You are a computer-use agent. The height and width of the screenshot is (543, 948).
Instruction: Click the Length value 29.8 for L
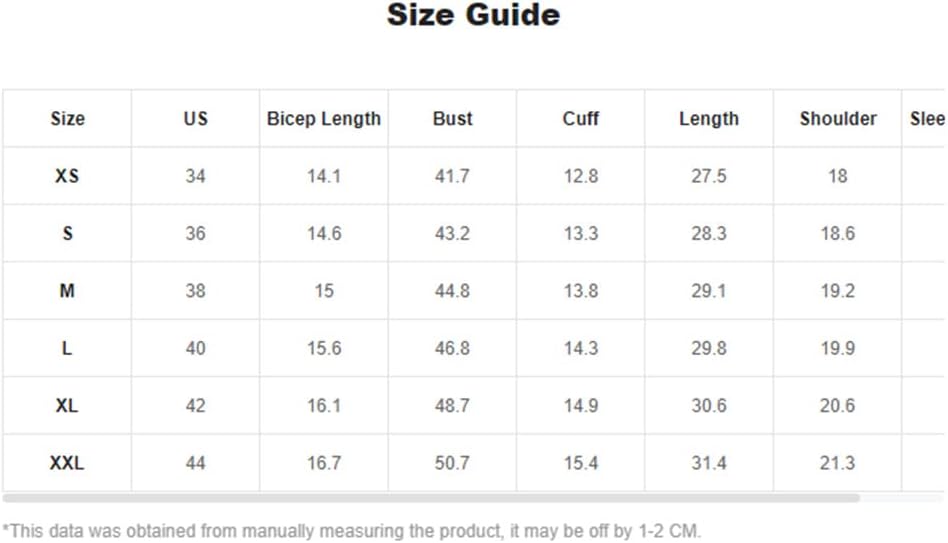tap(709, 348)
